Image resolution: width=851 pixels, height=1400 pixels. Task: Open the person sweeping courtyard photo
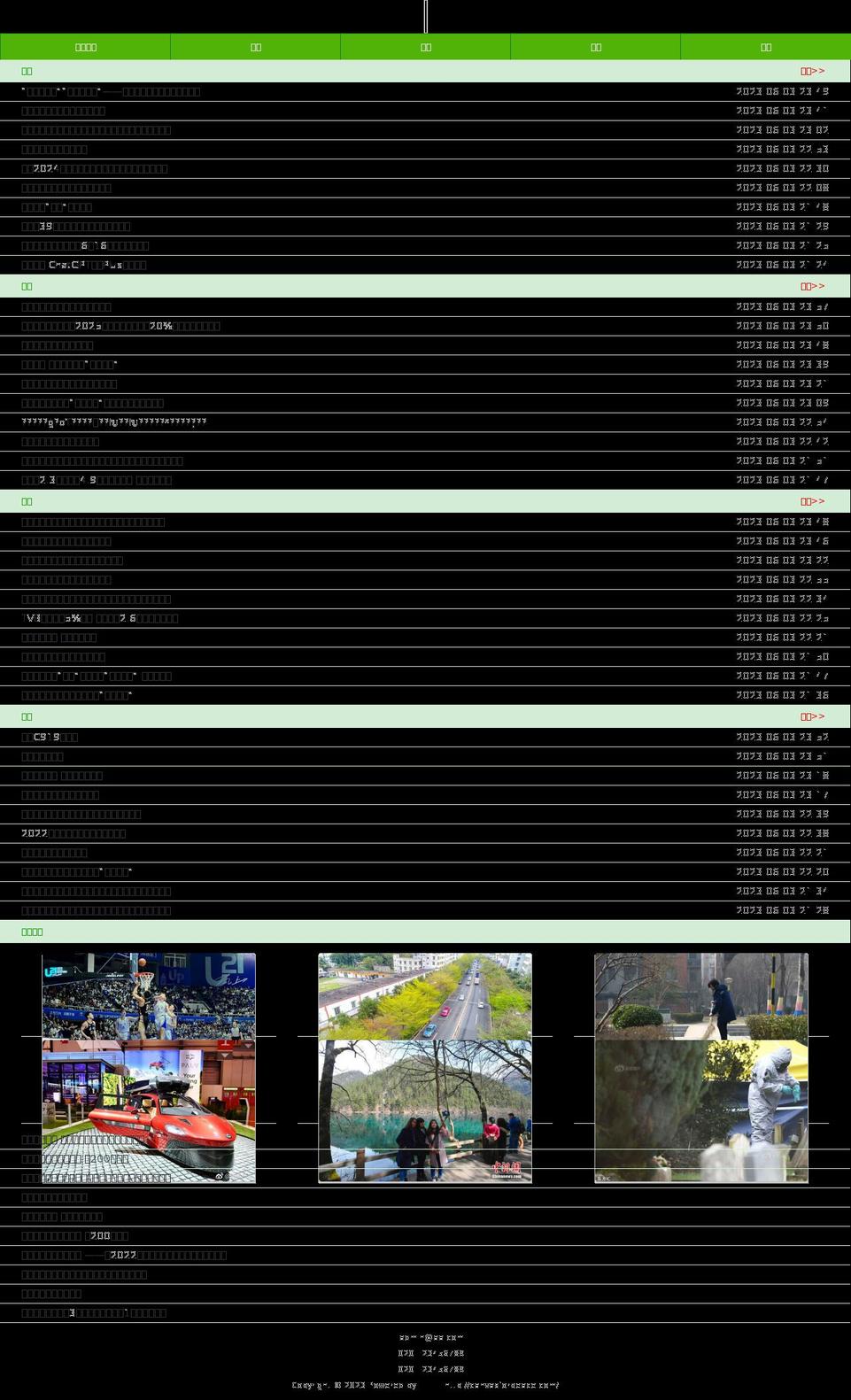click(701, 996)
